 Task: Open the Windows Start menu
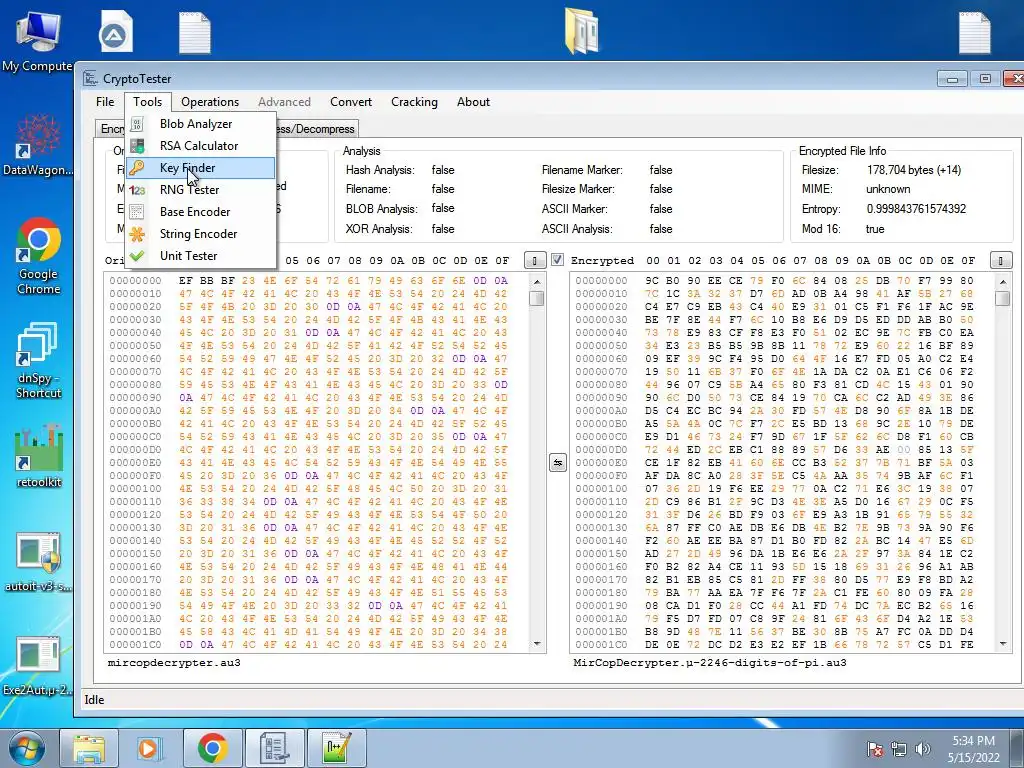[26, 747]
